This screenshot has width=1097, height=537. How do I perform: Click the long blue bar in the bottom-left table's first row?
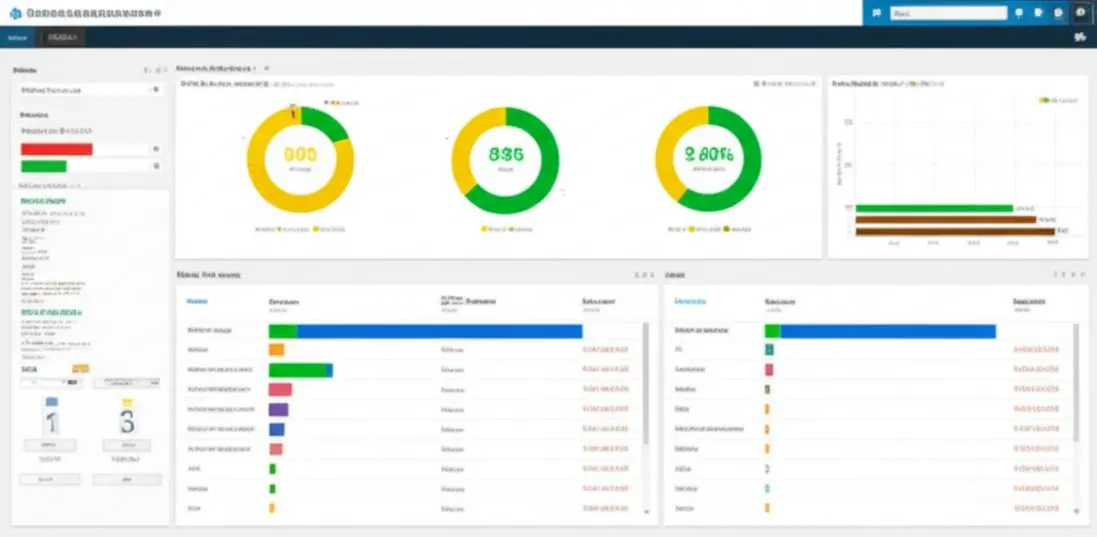tap(439, 331)
